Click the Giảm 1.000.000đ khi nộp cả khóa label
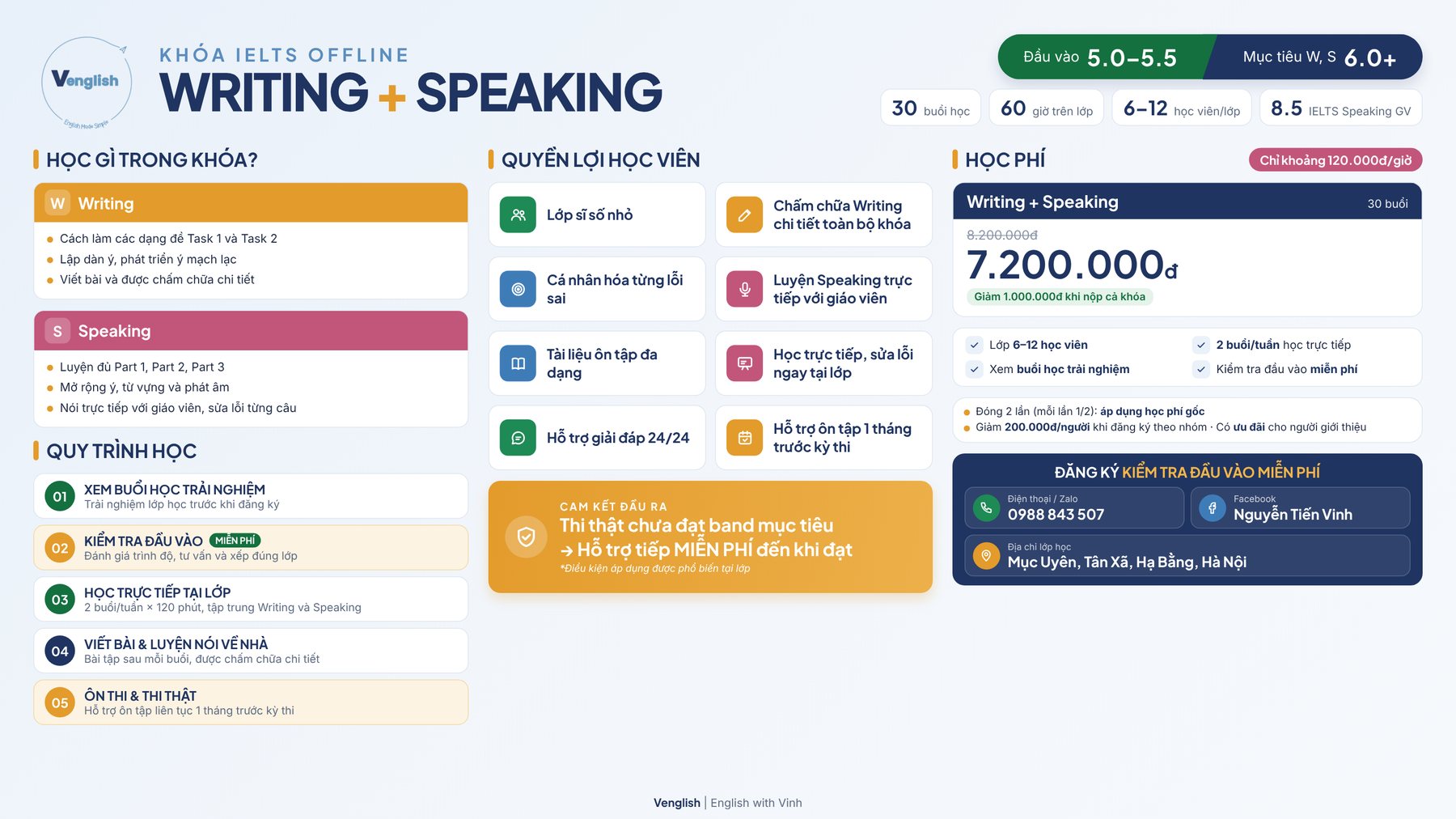The width and height of the screenshot is (1456, 819). pyautogui.click(x=1060, y=297)
